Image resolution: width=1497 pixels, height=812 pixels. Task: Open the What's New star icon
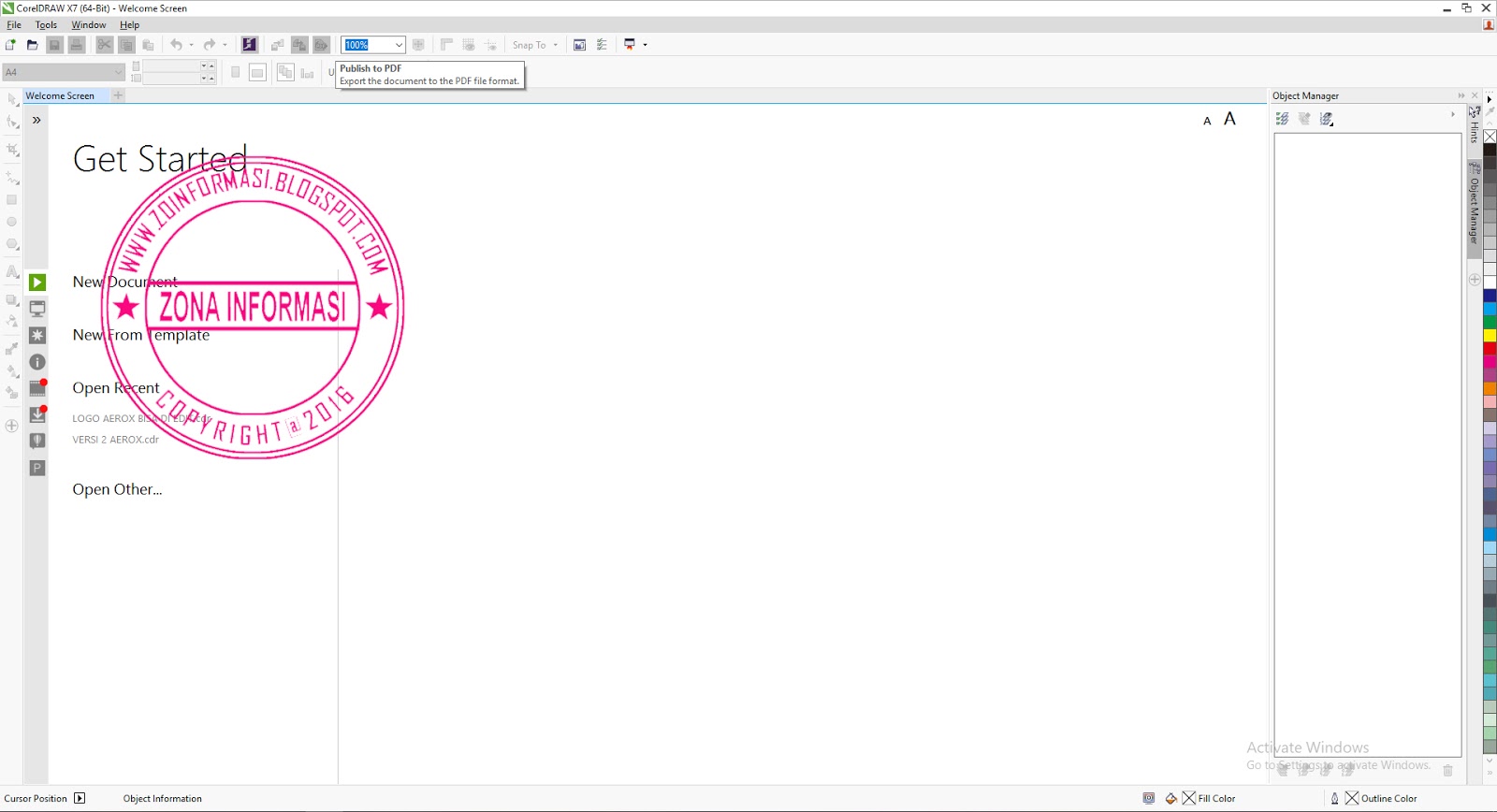click(x=37, y=335)
